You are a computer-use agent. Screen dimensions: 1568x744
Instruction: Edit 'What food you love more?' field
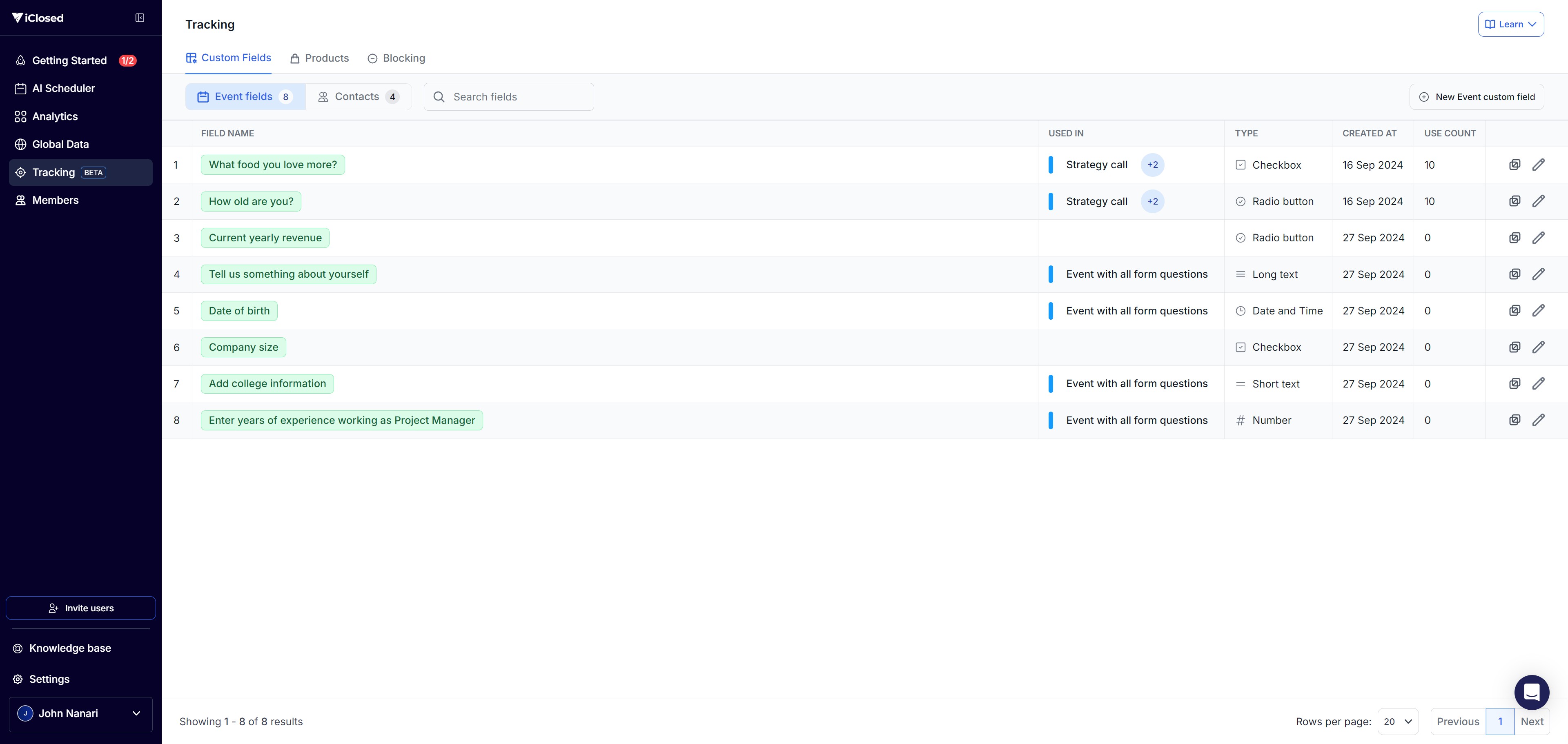[x=1538, y=165]
